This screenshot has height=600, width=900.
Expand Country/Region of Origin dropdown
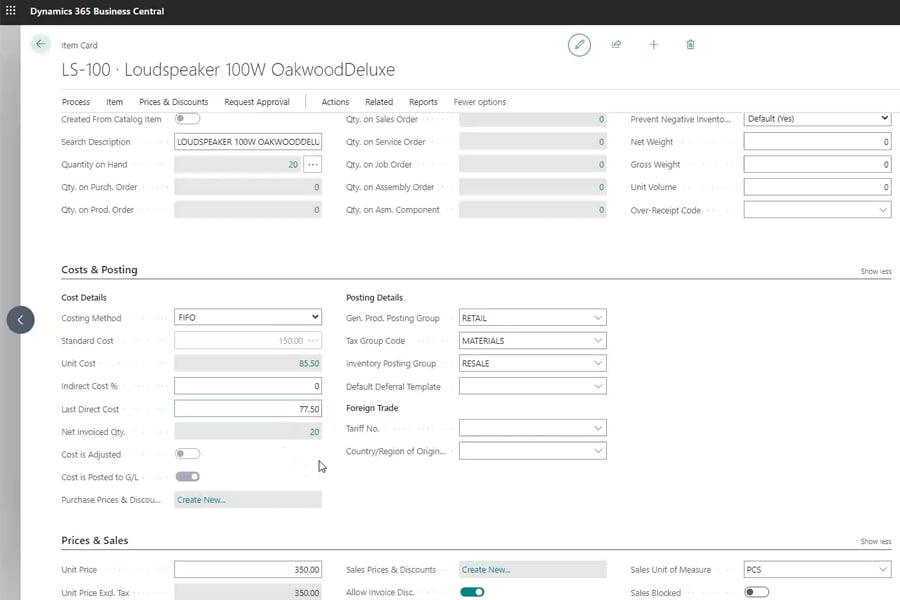[x=598, y=451]
